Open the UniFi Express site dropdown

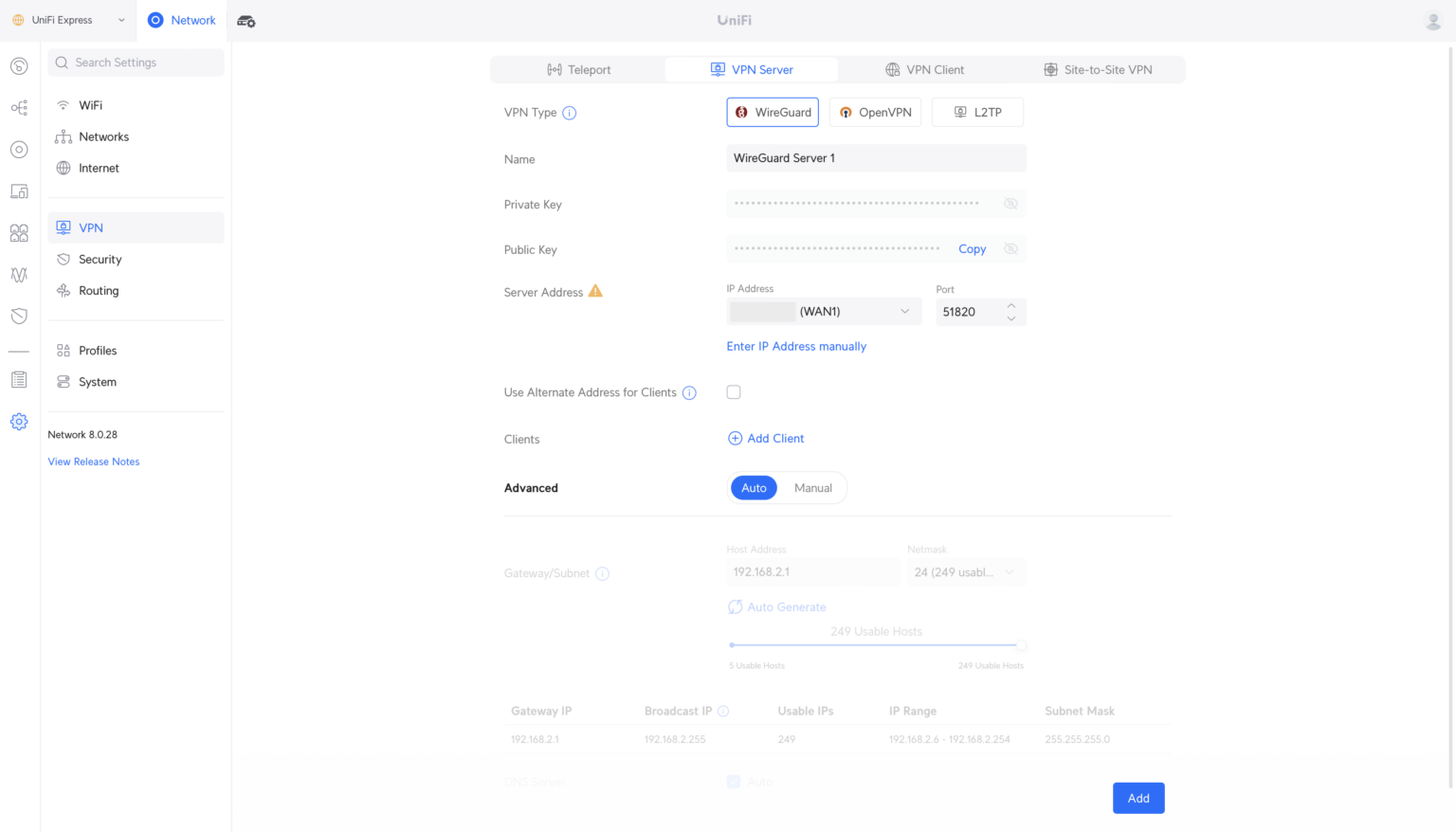(x=68, y=19)
